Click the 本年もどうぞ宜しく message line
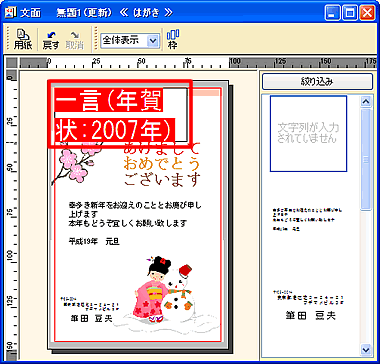Image resolution: width=380 pixels, height=364 pixels. [x=127, y=223]
